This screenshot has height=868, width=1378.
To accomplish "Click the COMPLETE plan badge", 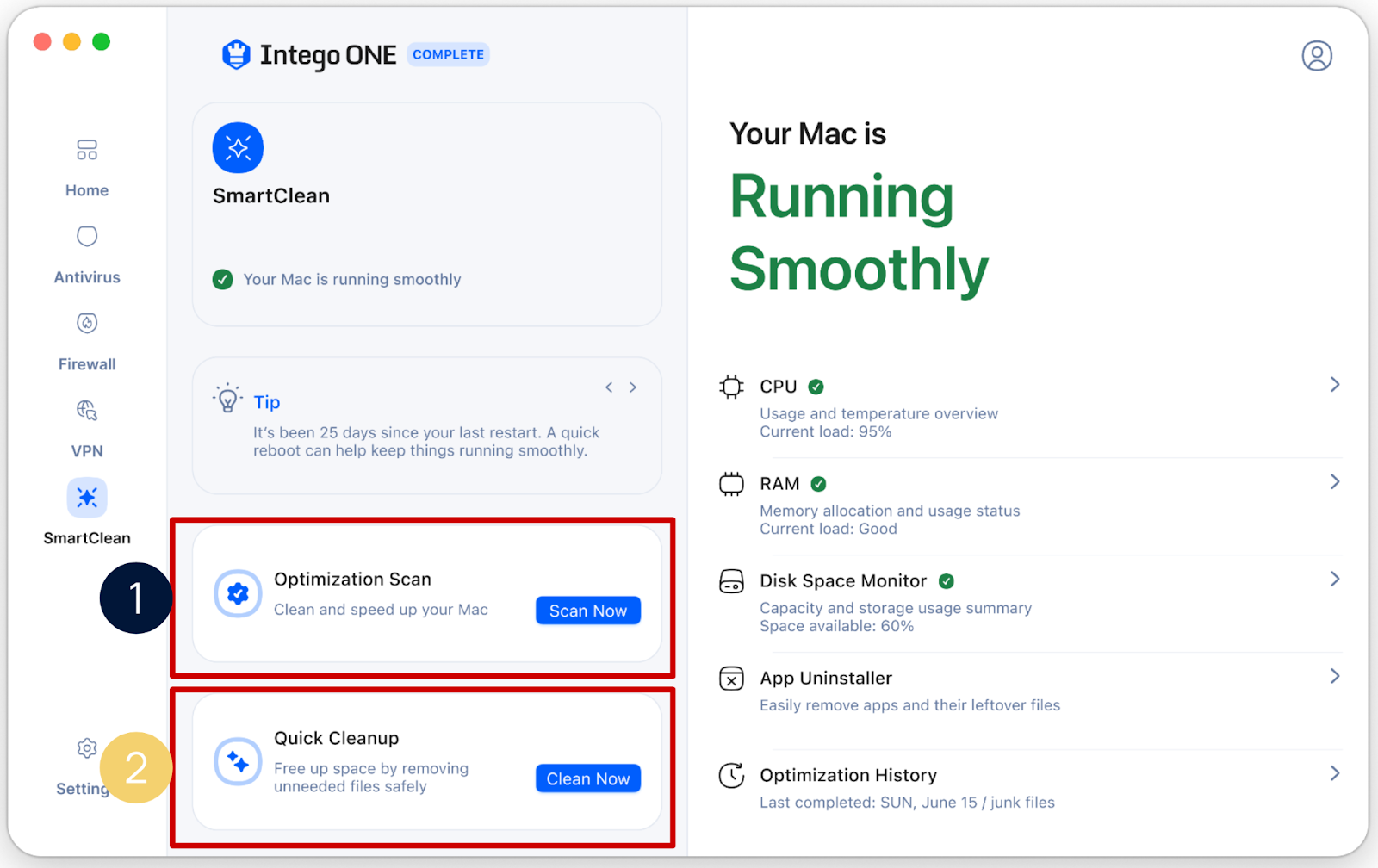I will tap(448, 54).
